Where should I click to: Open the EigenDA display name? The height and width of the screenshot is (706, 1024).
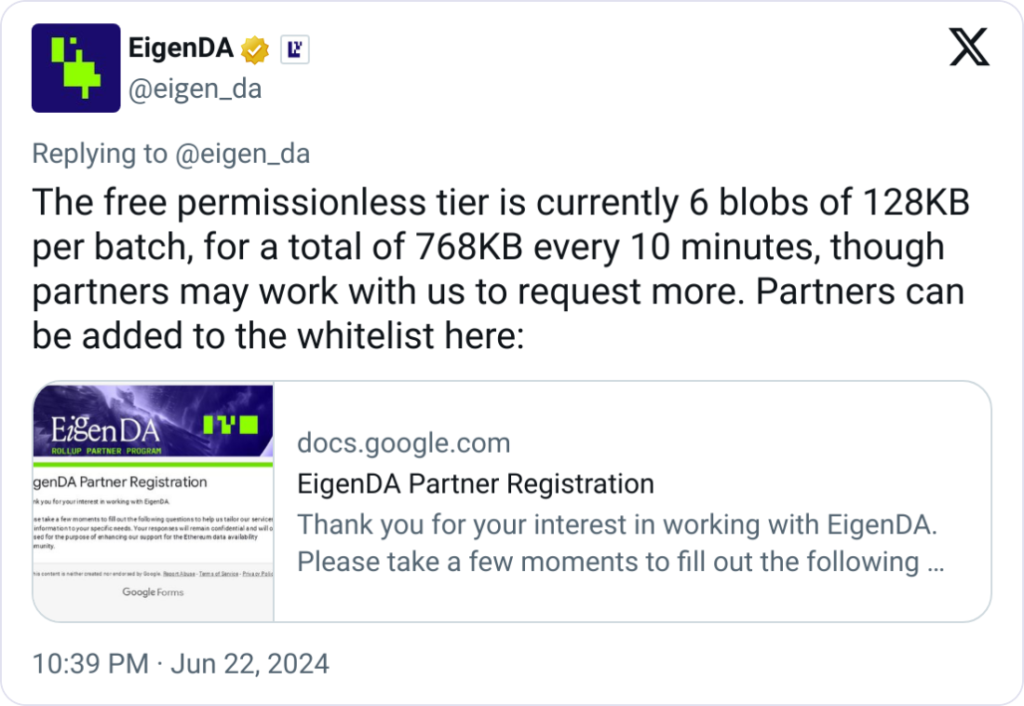pos(181,48)
